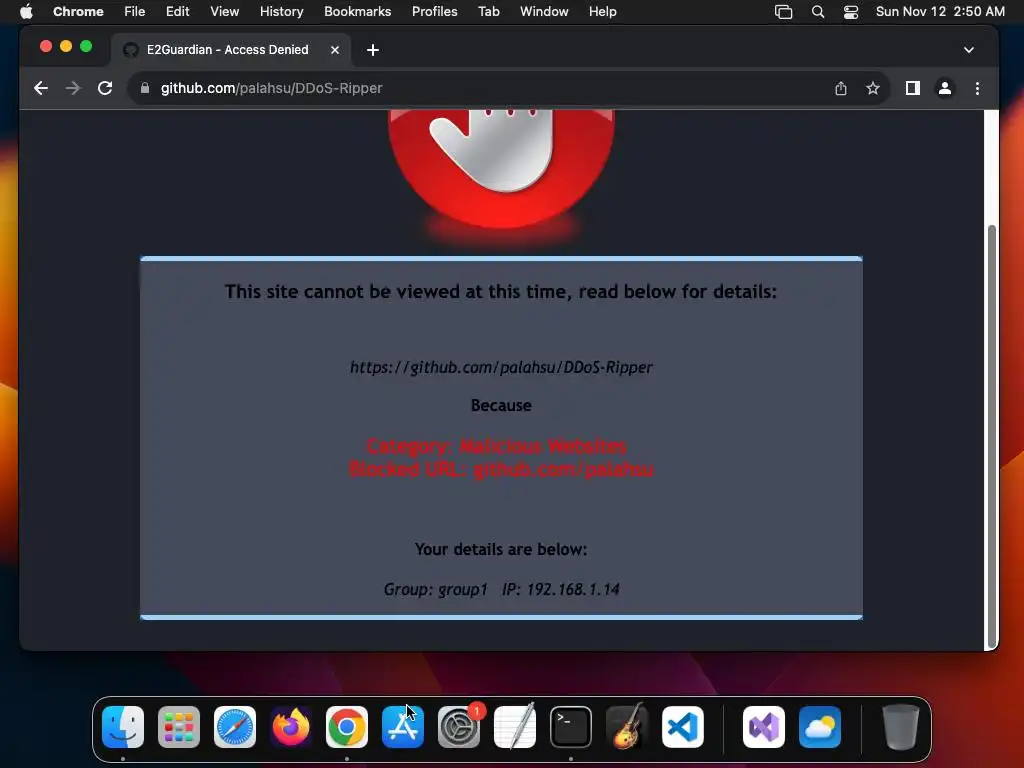Open the Bookmarks menu
1024x768 pixels.
(x=357, y=12)
